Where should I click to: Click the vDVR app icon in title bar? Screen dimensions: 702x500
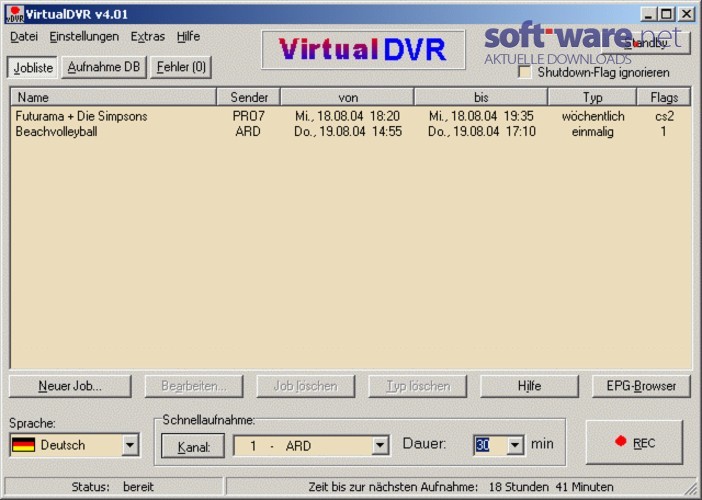pyautogui.click(x=14, y=14)
